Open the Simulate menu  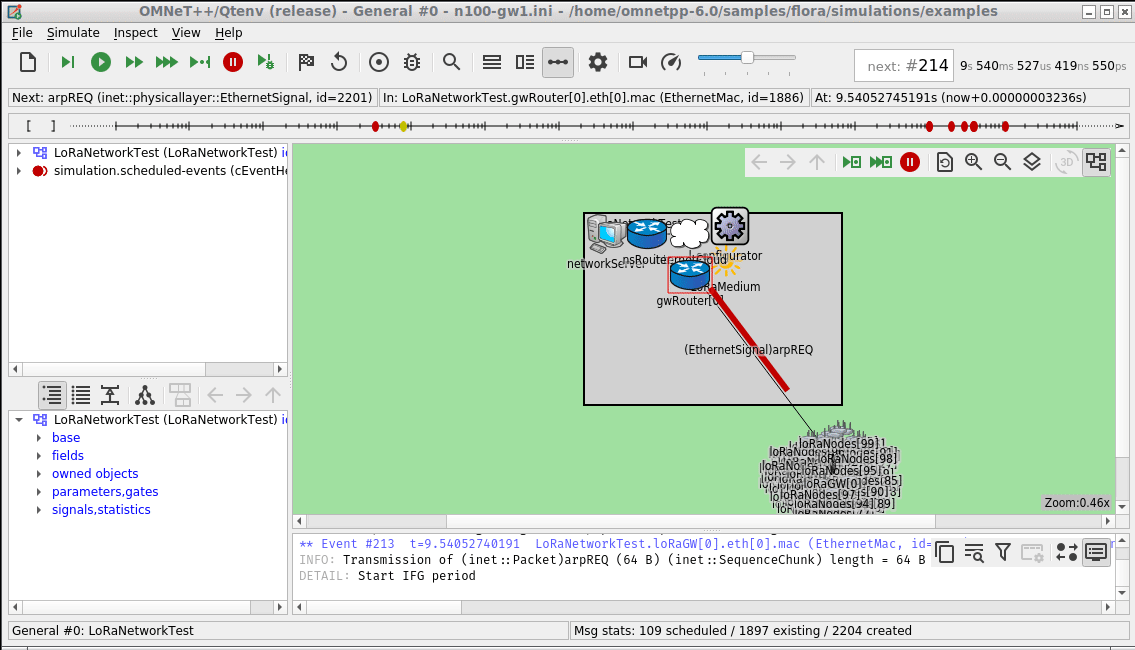tap(73, 33)
